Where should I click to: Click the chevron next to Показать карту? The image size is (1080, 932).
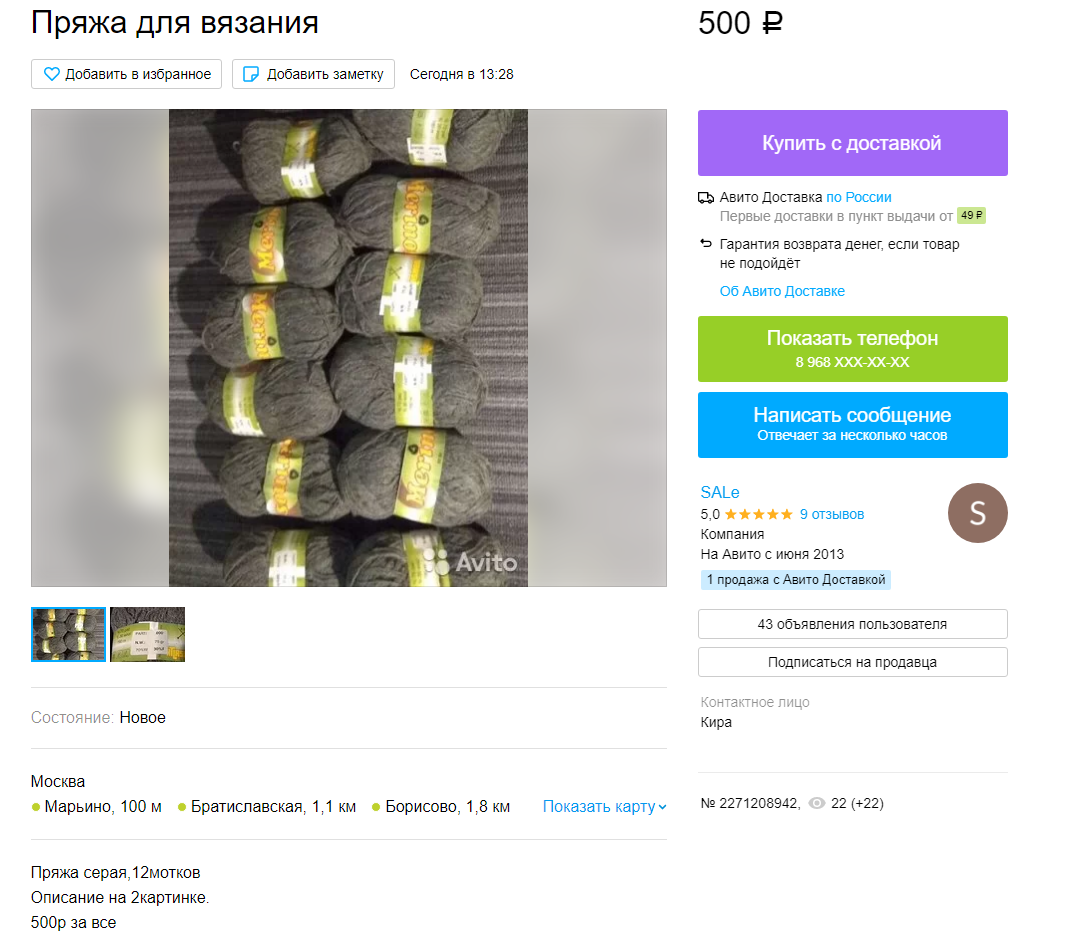[663, 807]
